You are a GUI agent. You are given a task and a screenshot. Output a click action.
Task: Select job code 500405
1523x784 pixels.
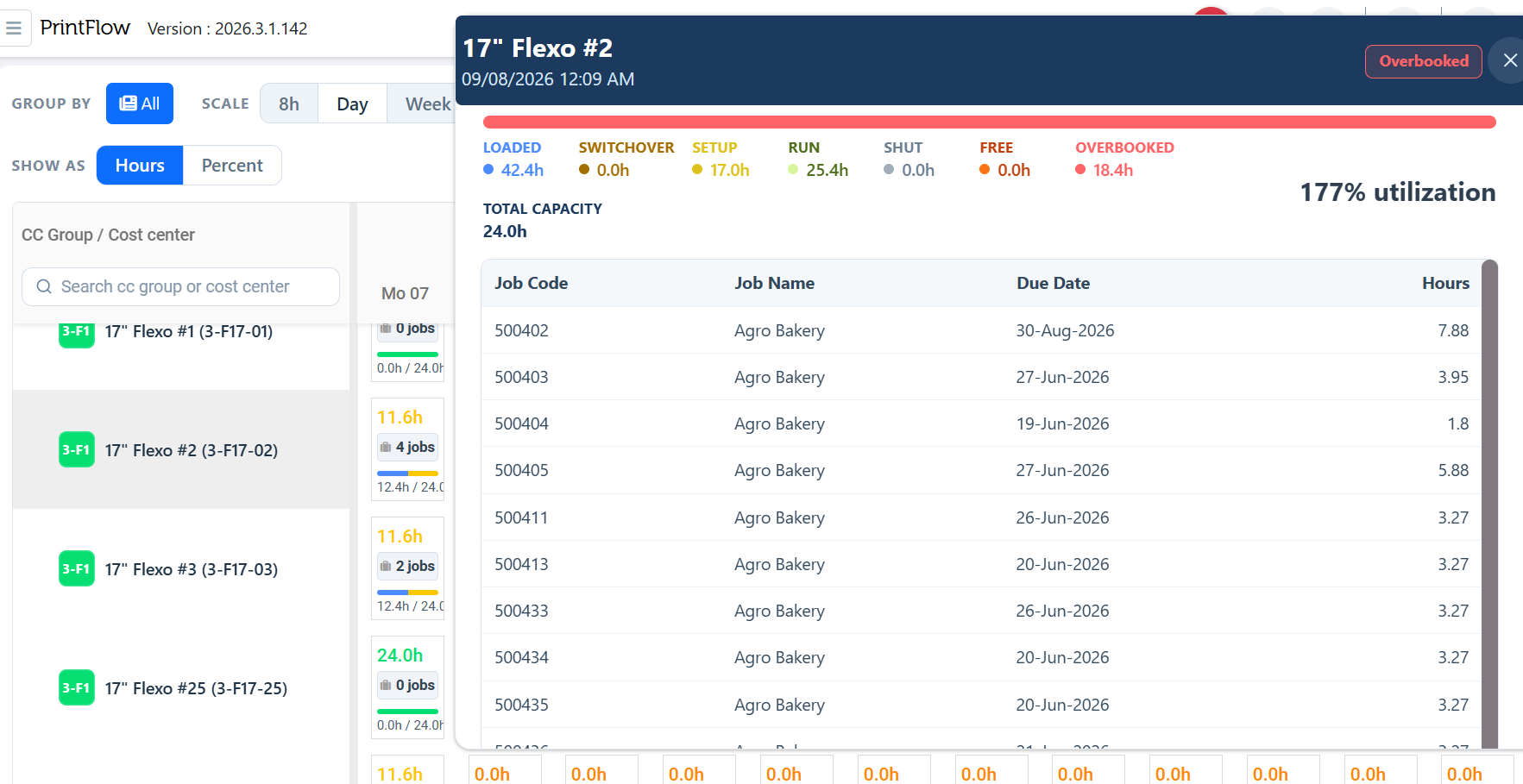(x=521, y=470)
